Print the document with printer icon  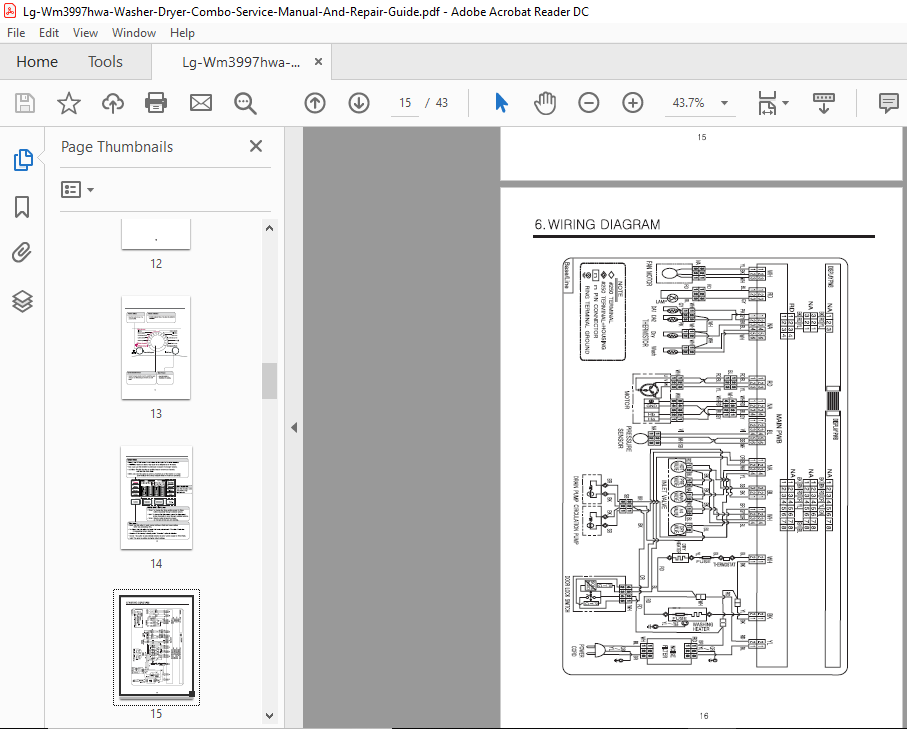(156, 103)
